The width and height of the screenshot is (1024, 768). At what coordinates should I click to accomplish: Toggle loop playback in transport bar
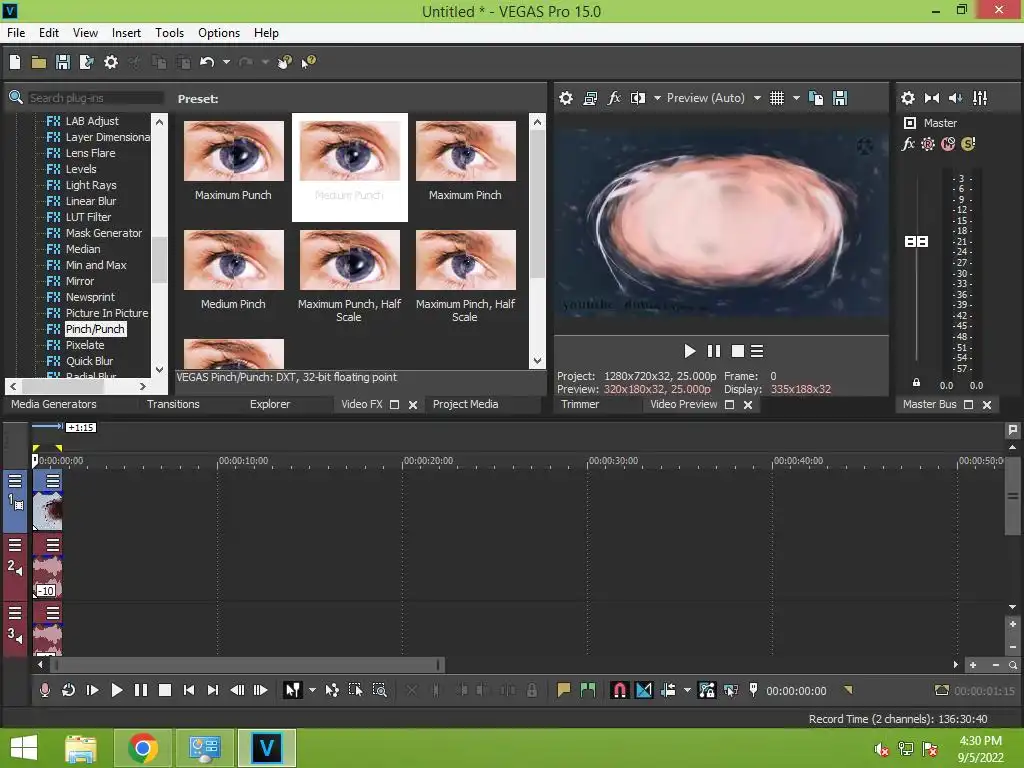(68, 690)
